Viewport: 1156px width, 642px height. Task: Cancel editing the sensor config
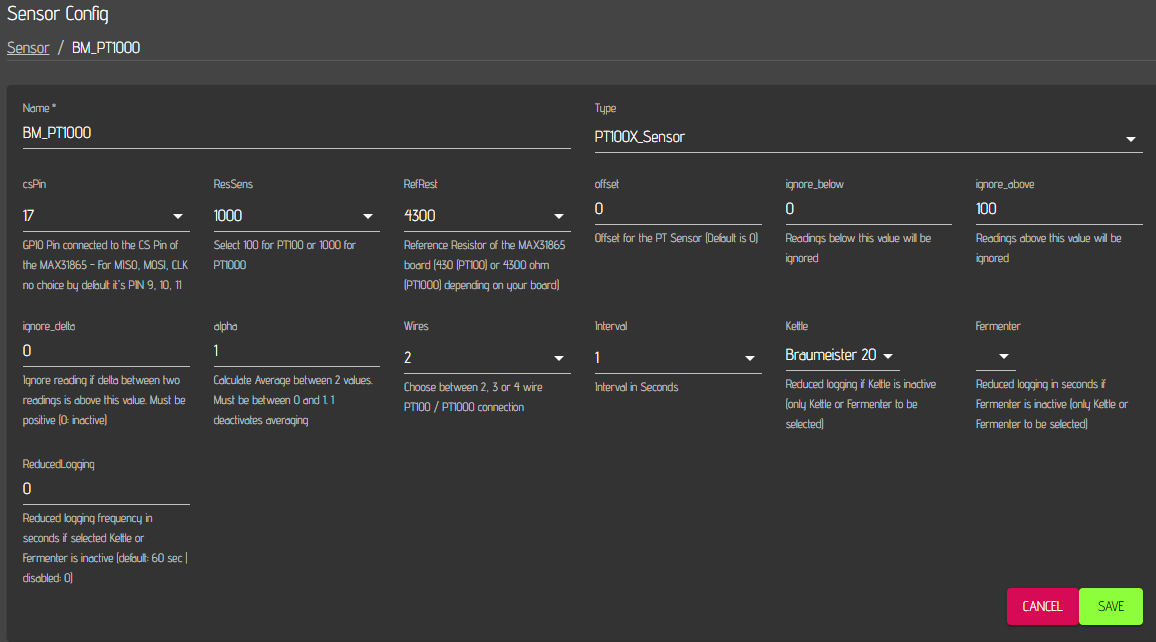tap(1042, 606)
